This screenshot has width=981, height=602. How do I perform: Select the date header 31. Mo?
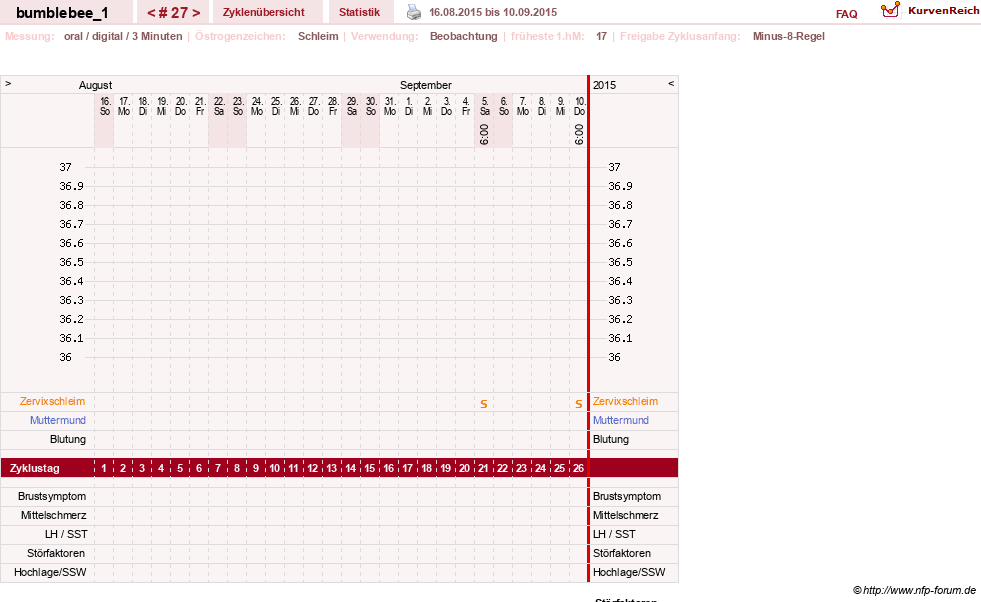click(x=390, y=106)
